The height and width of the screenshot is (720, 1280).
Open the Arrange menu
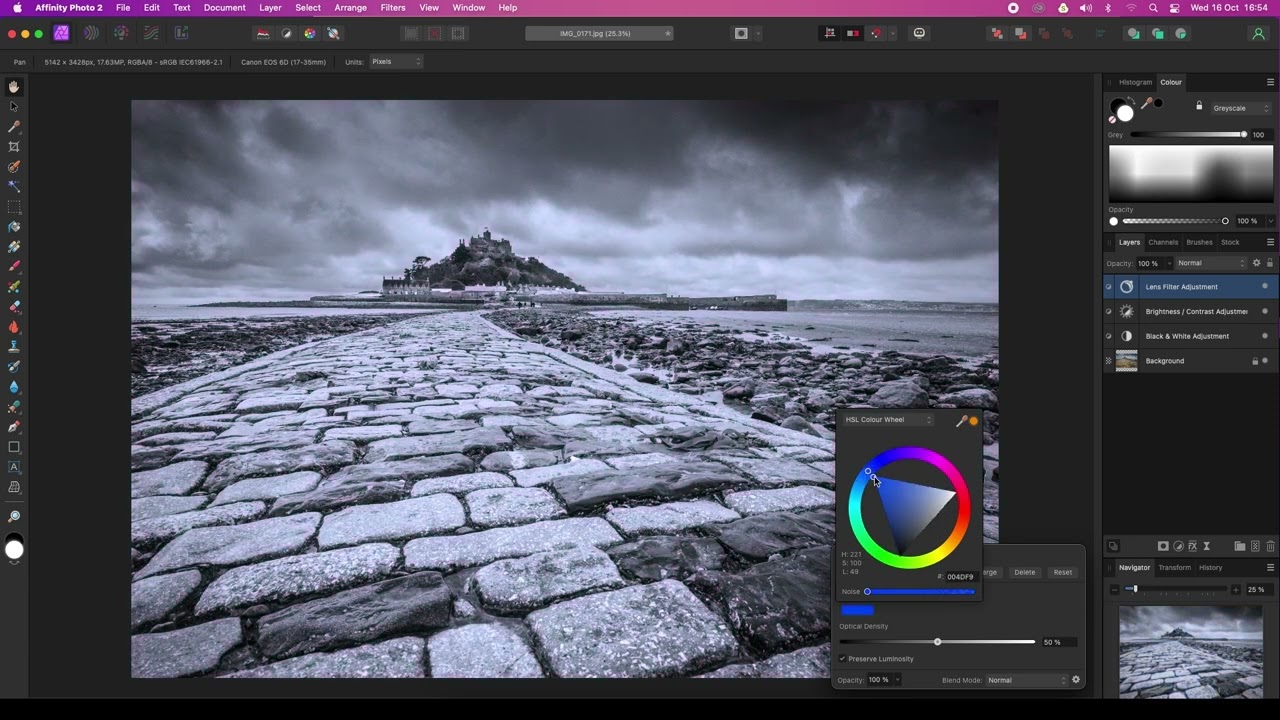pos(350,7)
